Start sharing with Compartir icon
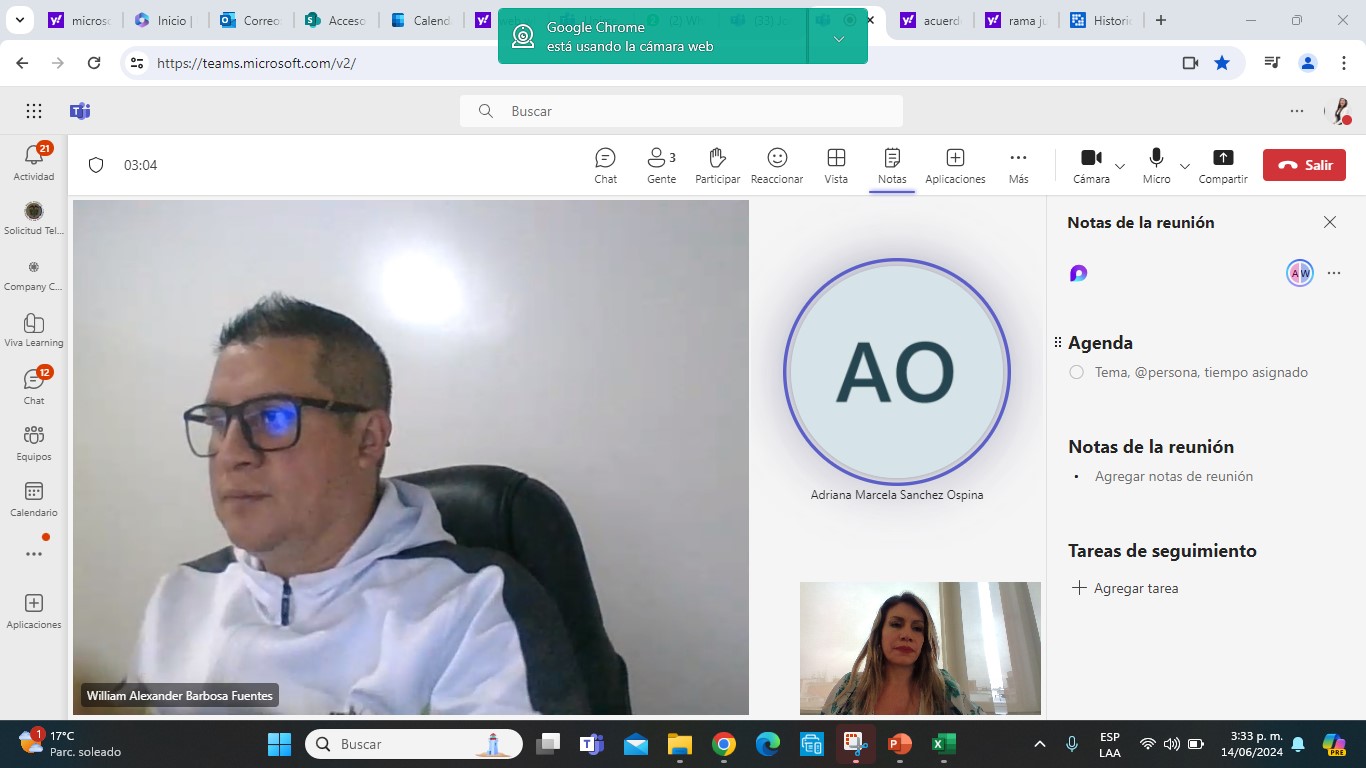This screenshot has width=1366, height=768. (x=1223, y=166)
